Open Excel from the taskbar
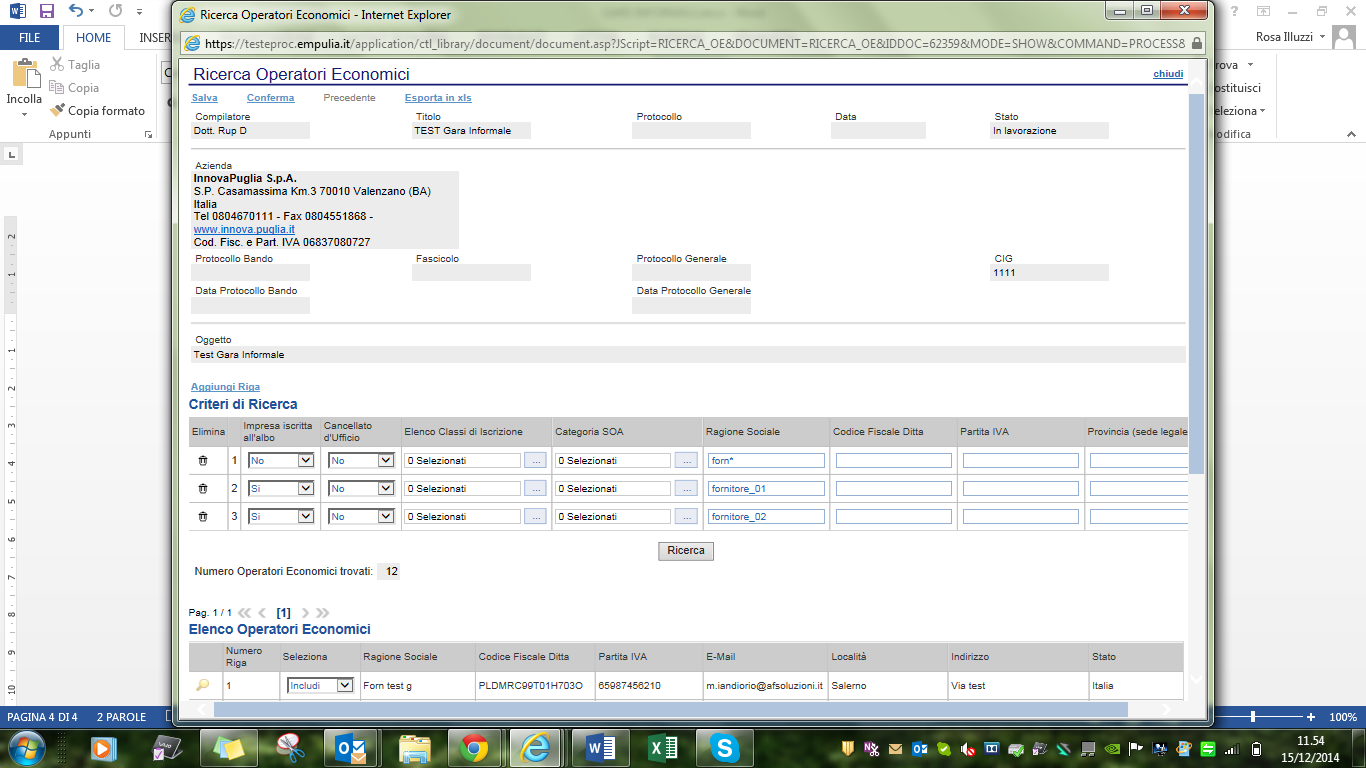The image size is (1366, 768). (x=662, y=748)
